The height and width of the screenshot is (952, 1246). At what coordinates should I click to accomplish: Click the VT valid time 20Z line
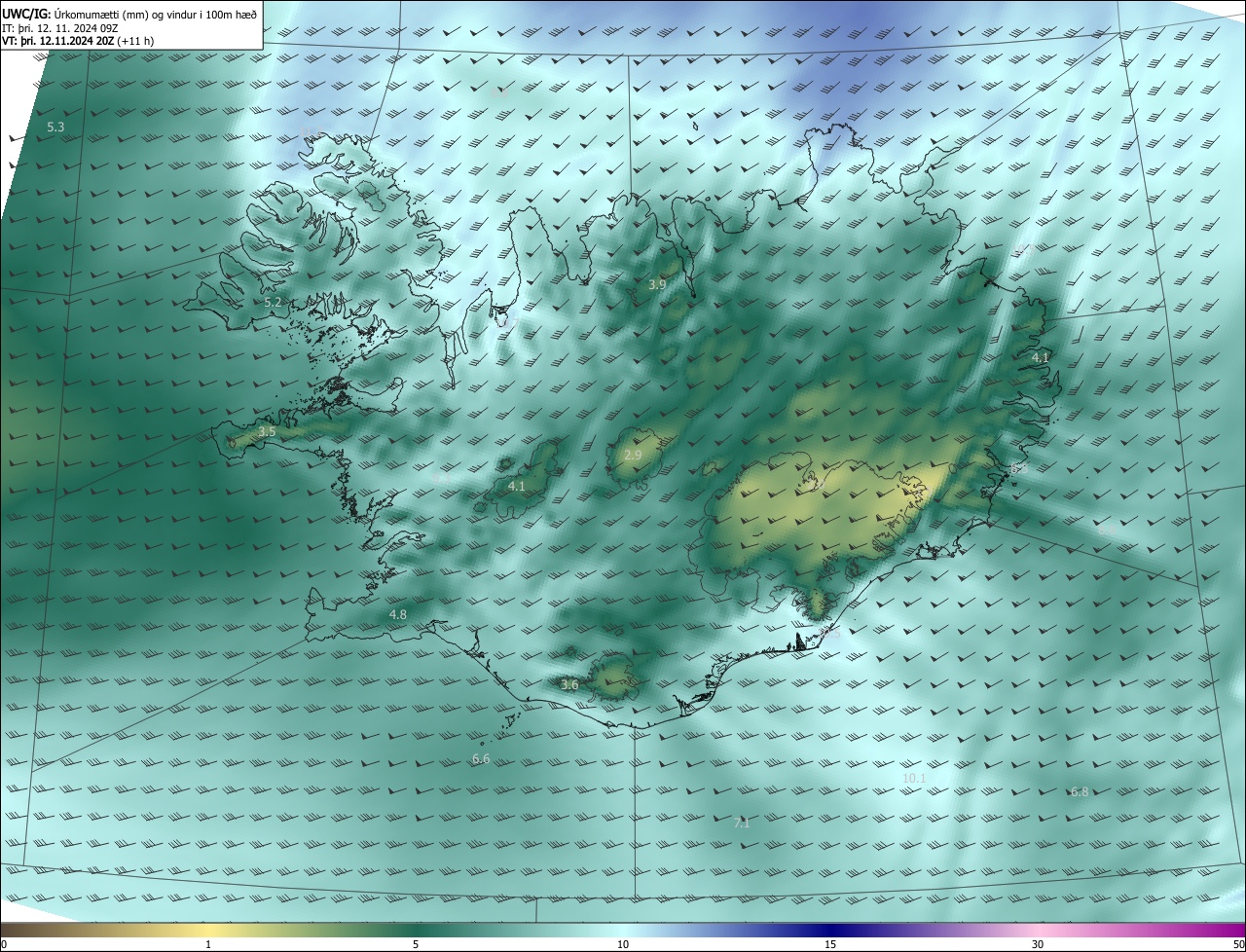[78, 41]
